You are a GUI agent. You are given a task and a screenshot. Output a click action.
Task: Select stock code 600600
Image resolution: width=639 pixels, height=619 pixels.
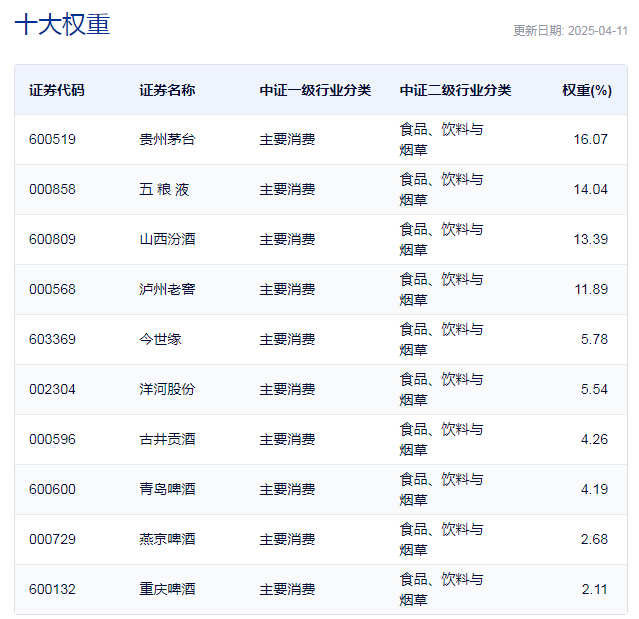coord(52,489)
